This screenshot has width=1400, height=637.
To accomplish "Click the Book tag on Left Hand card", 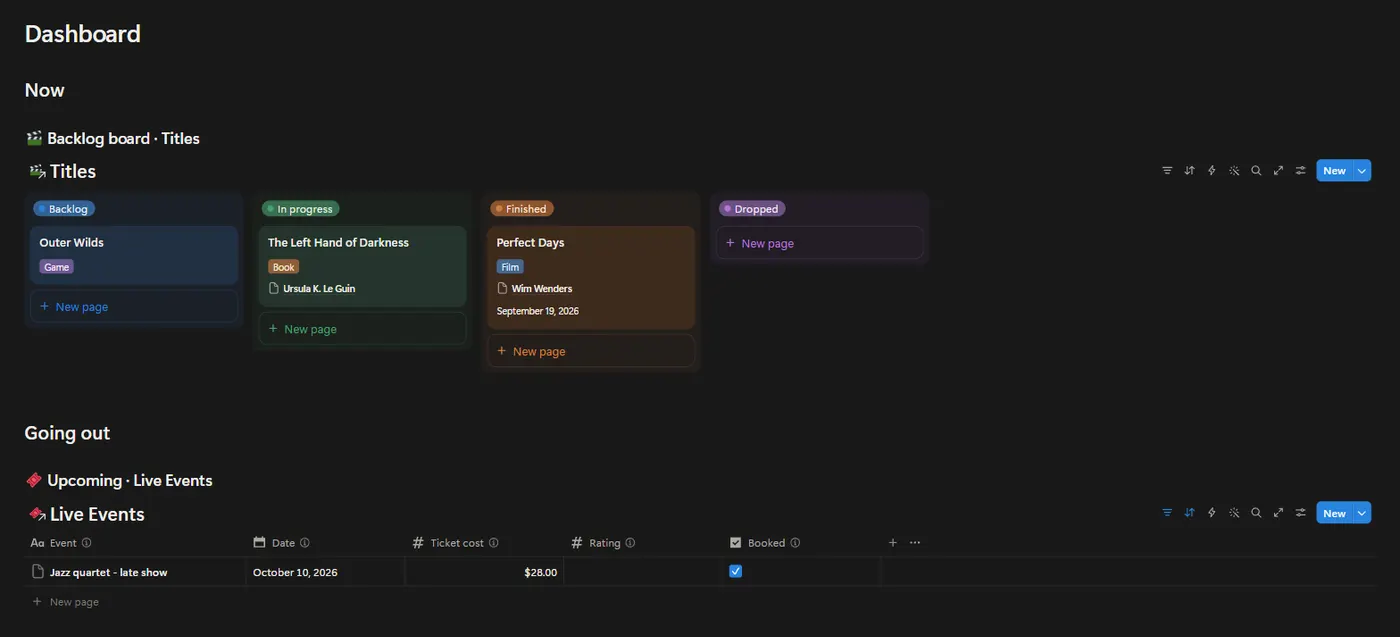I will 284,267.
